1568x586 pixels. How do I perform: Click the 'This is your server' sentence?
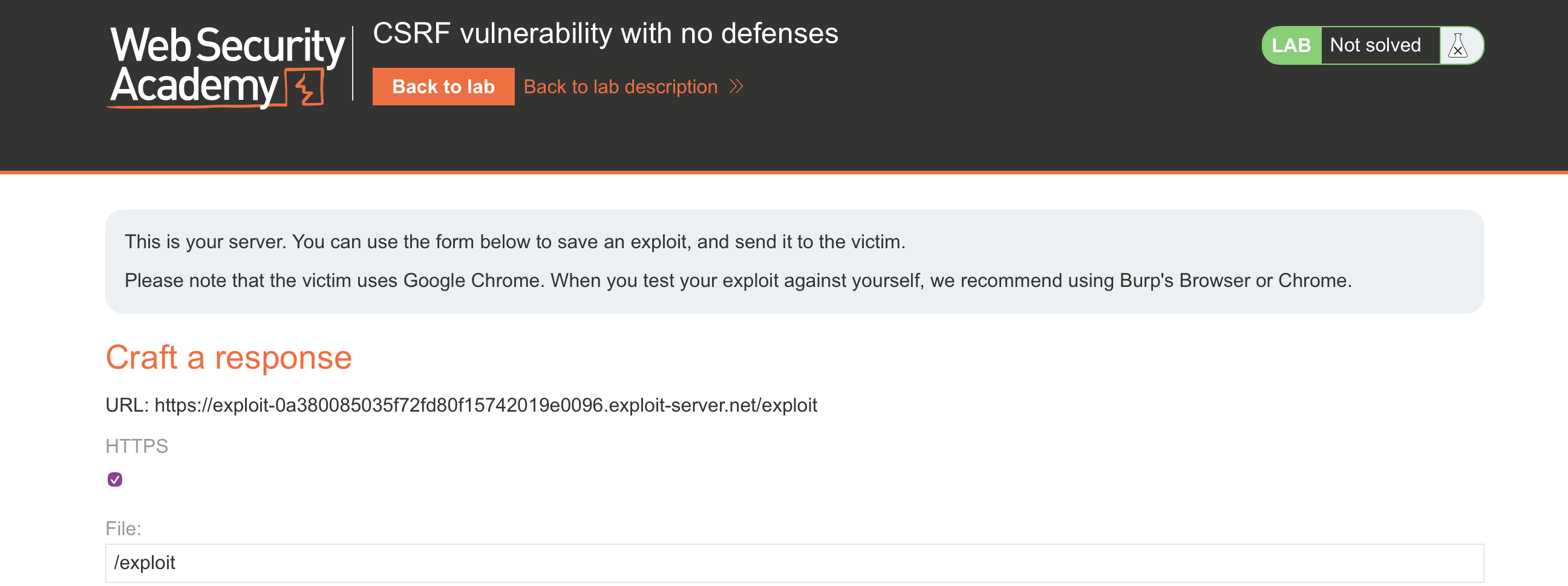pyautogui.click(x=514, y=242)
